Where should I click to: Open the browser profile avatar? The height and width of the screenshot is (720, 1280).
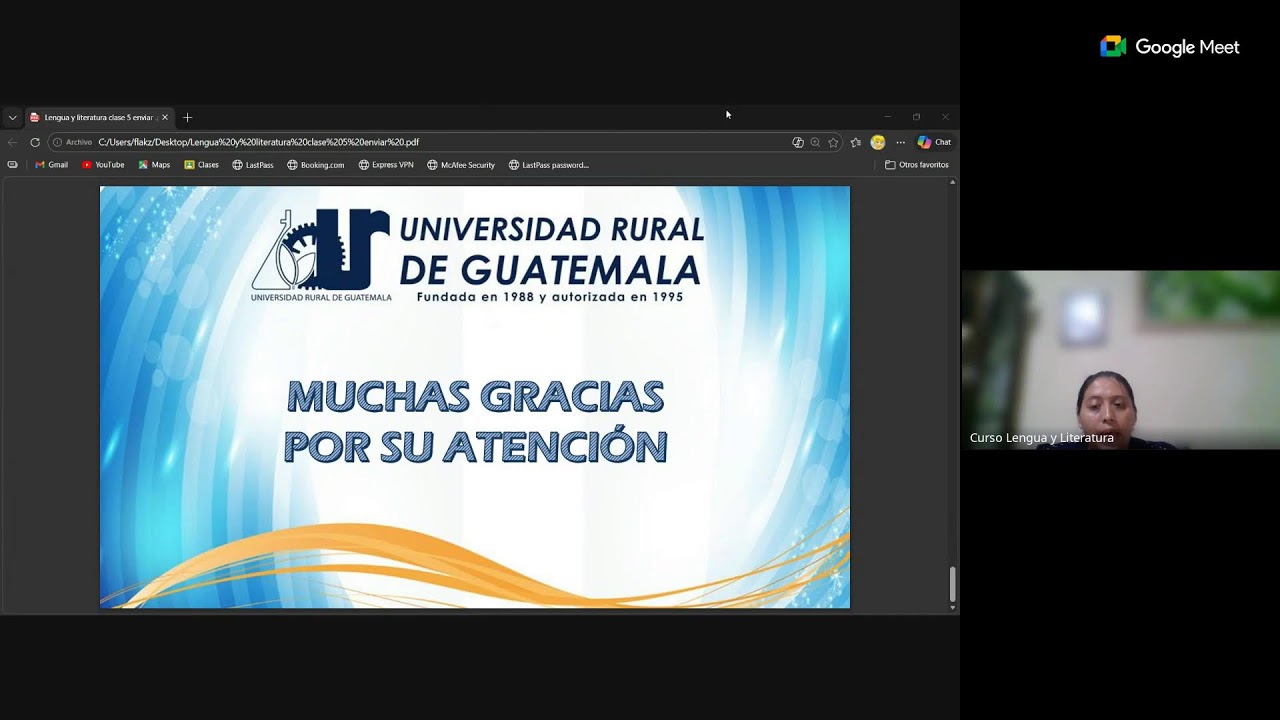click(878, 142)
